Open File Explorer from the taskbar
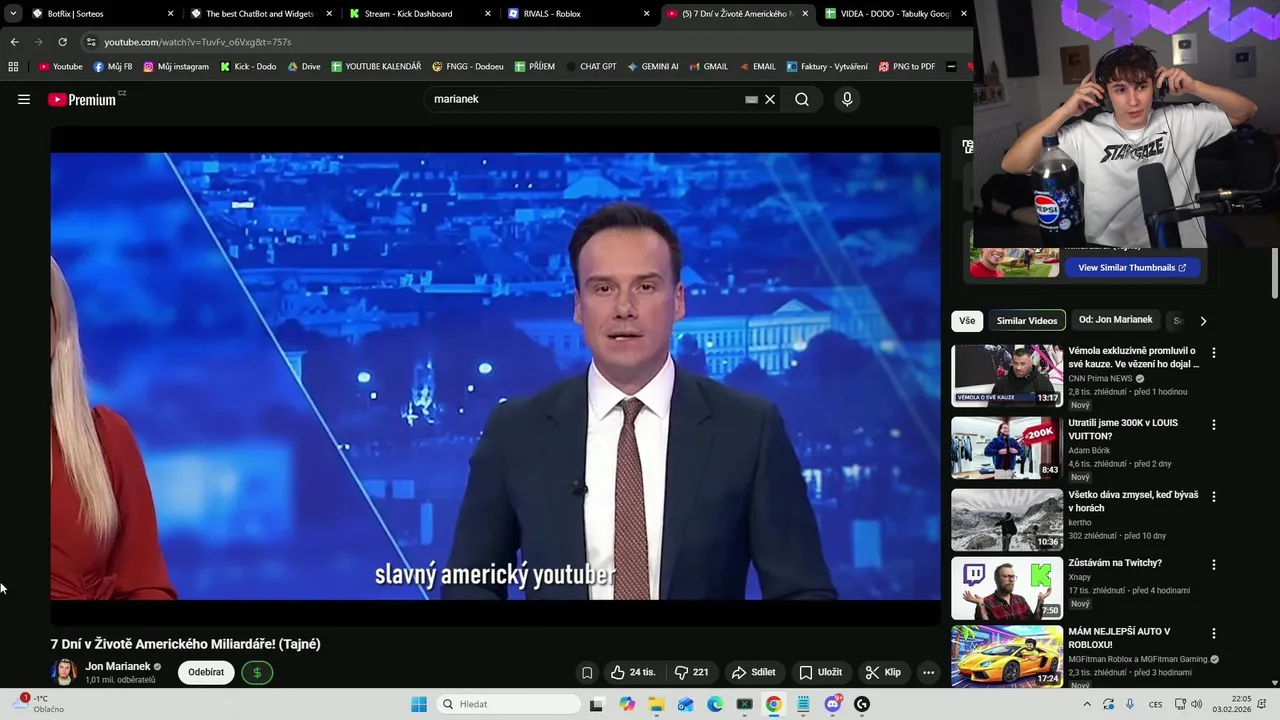Image resolution: width=1280 pixels, height=720 pixels. pyautogui.click(x=656, y=704)
